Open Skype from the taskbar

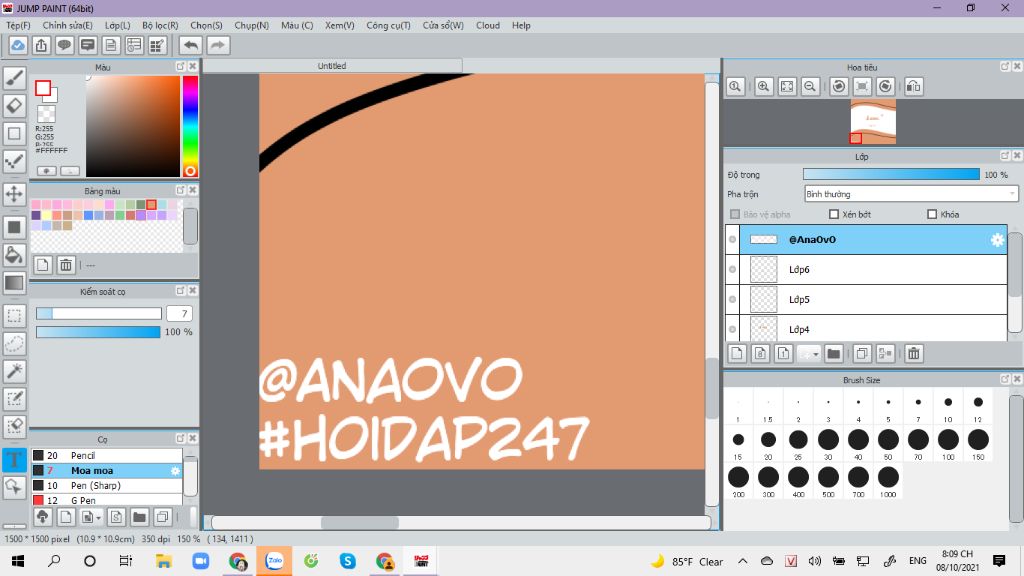(x=347, y=561)
